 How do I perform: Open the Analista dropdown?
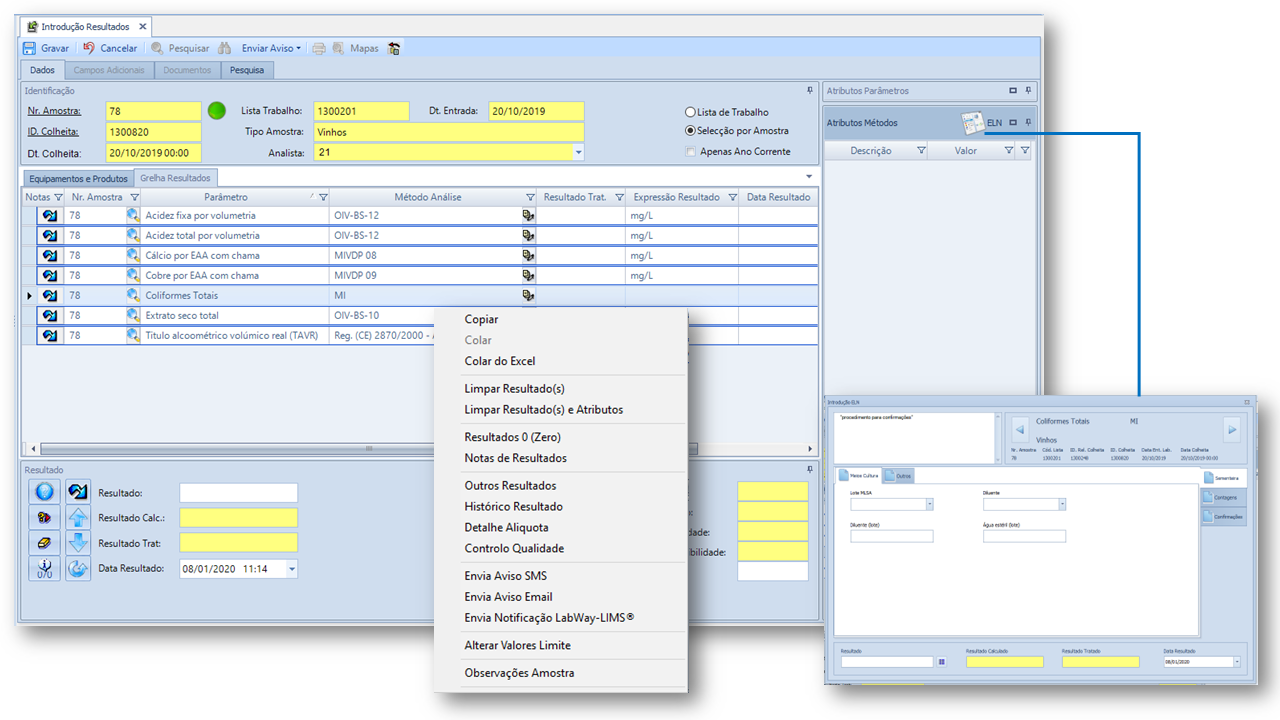[578, 153]
